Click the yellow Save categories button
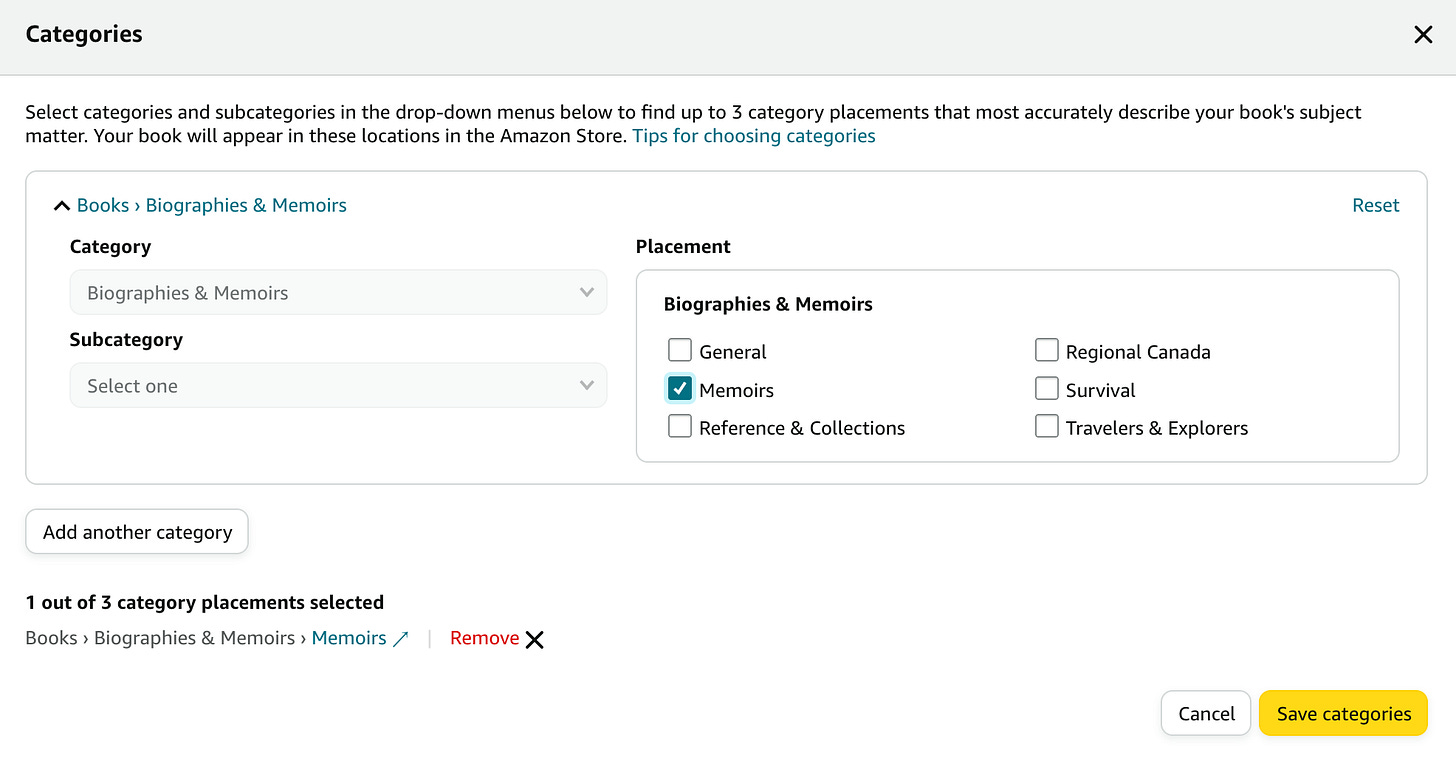The image size is (1456, 760). pyautogui.click(x=1343, y=714)
